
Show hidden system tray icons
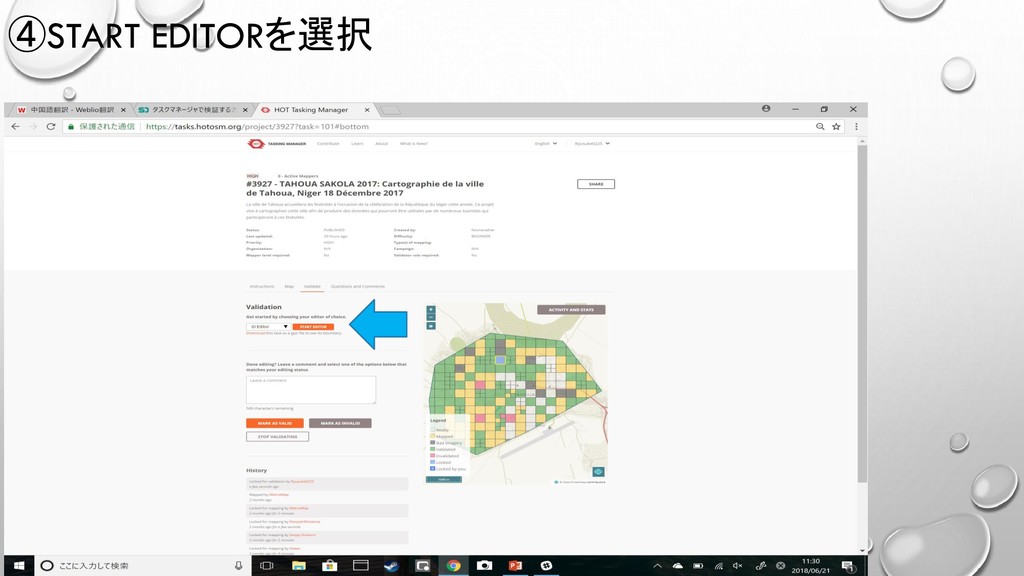658,566
